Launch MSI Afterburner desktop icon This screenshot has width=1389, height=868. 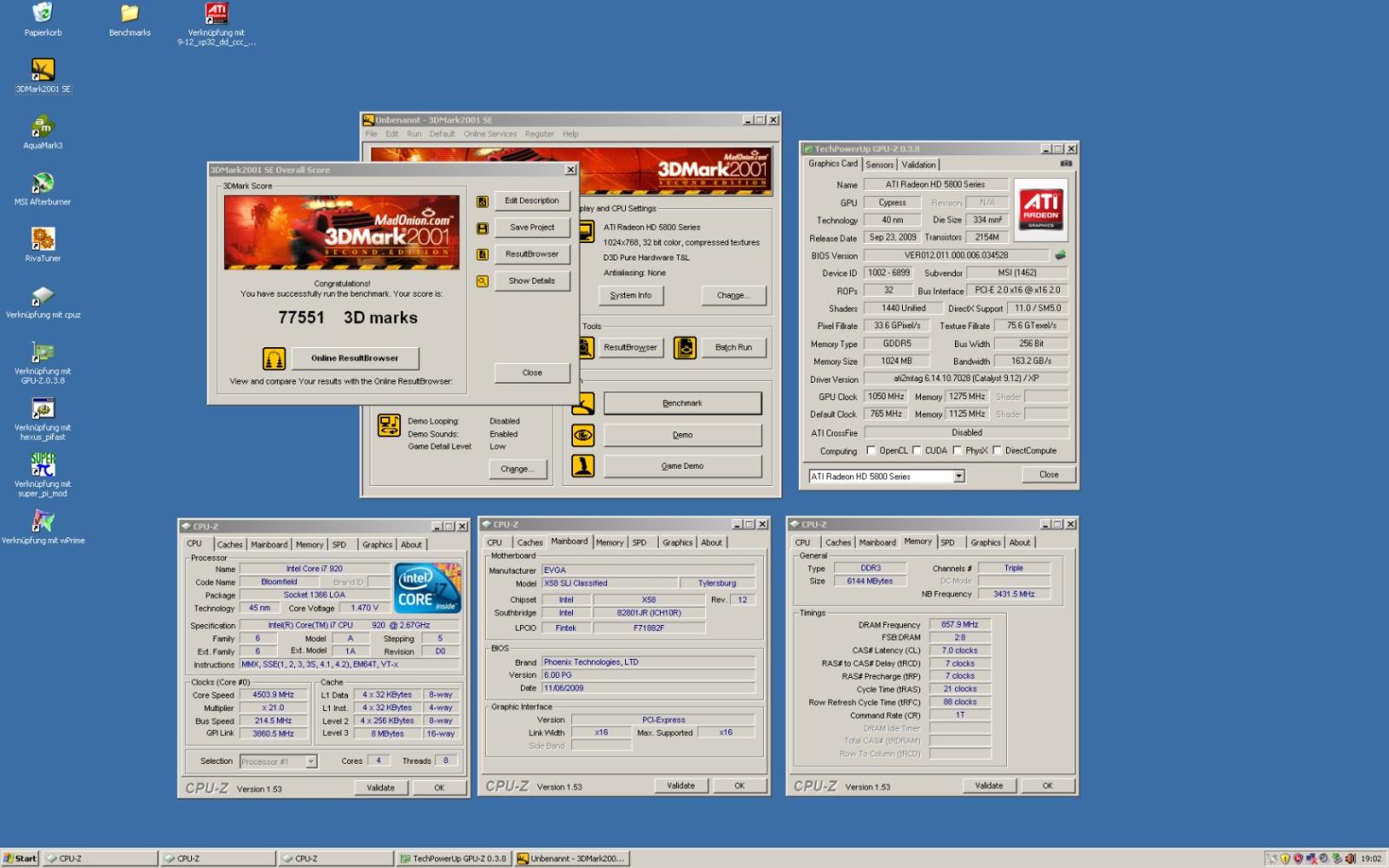click(x=43, y=182)
